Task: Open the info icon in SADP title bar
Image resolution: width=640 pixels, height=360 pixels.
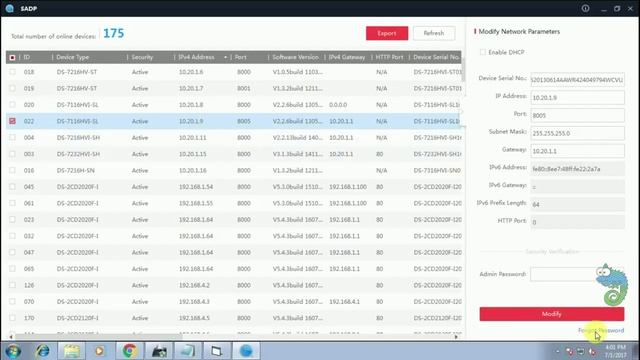Action: click(585, 8)
